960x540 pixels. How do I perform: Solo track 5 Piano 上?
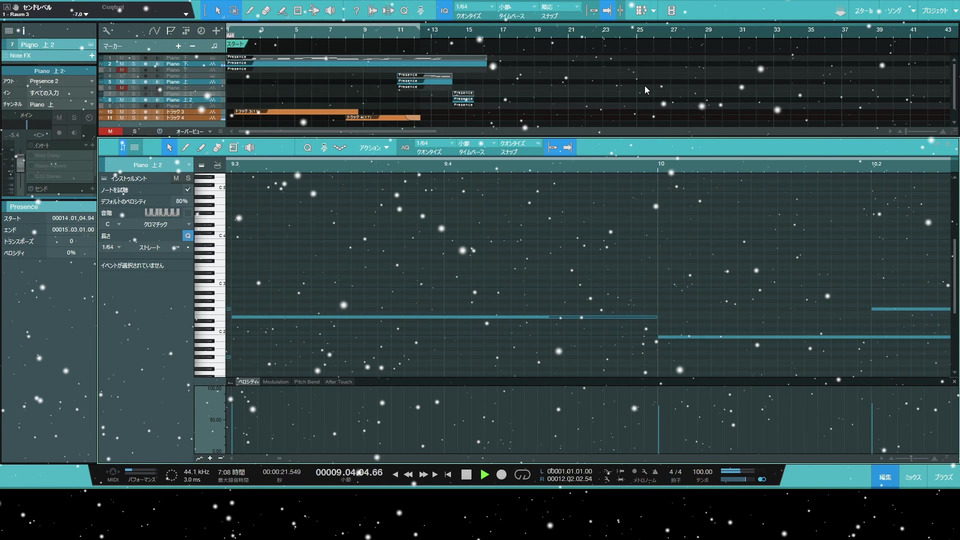pyautogui.click(x=133, y=81)
